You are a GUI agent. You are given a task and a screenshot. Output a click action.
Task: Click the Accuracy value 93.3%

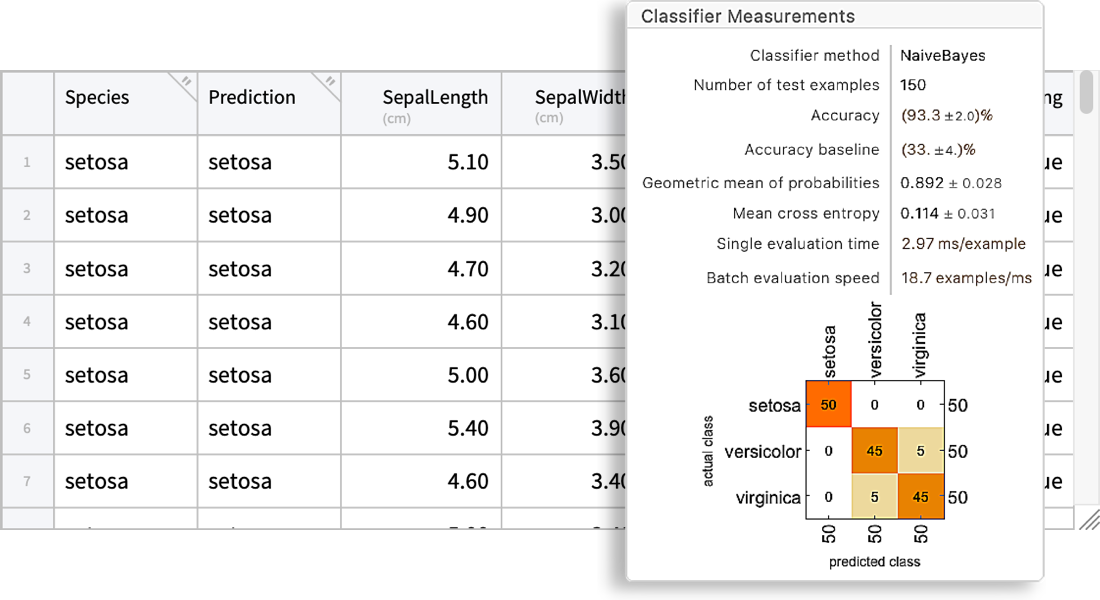(x=946, y=116)
